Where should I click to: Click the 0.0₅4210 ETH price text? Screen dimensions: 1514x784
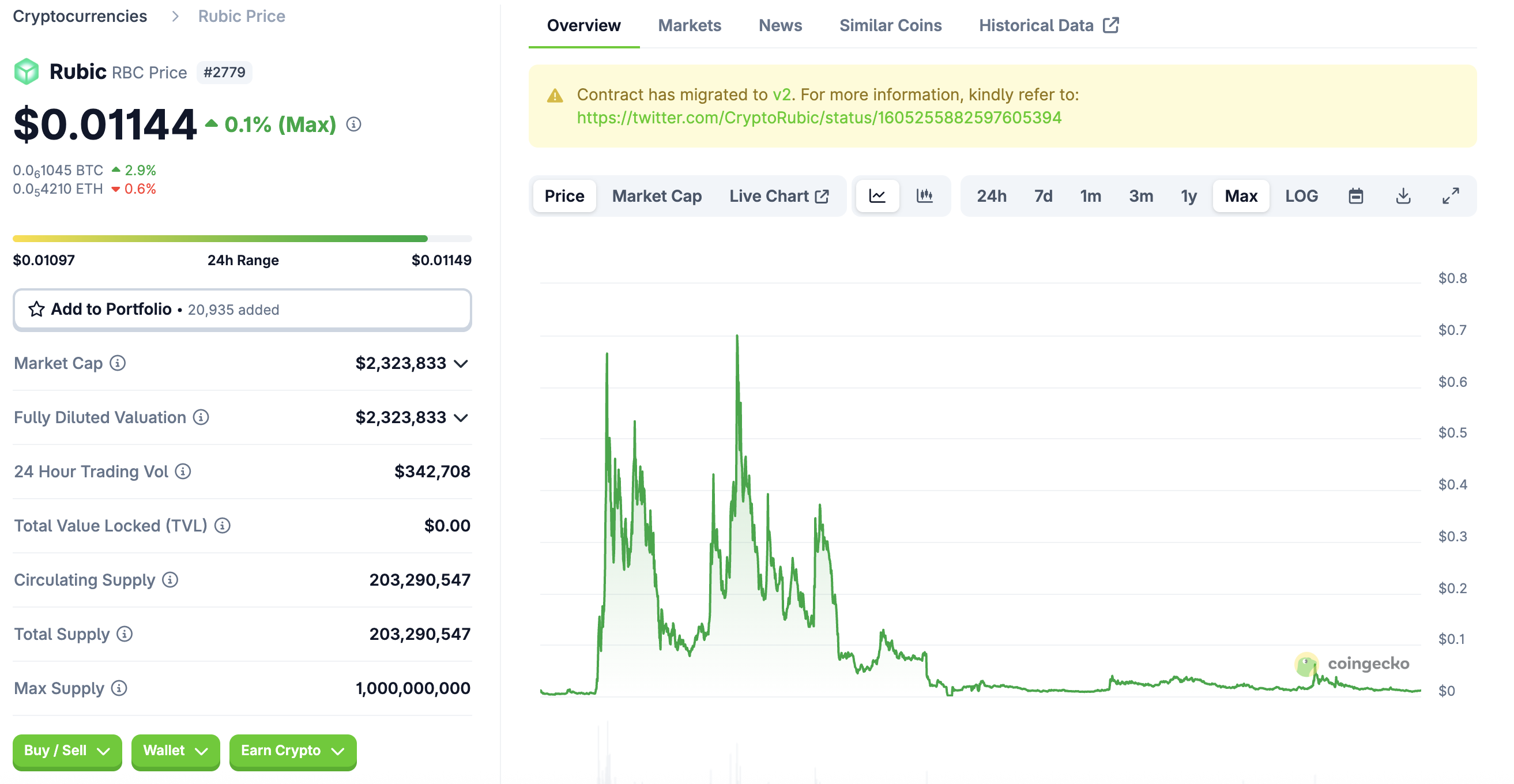pyautogui.click(x=58, y=189)
